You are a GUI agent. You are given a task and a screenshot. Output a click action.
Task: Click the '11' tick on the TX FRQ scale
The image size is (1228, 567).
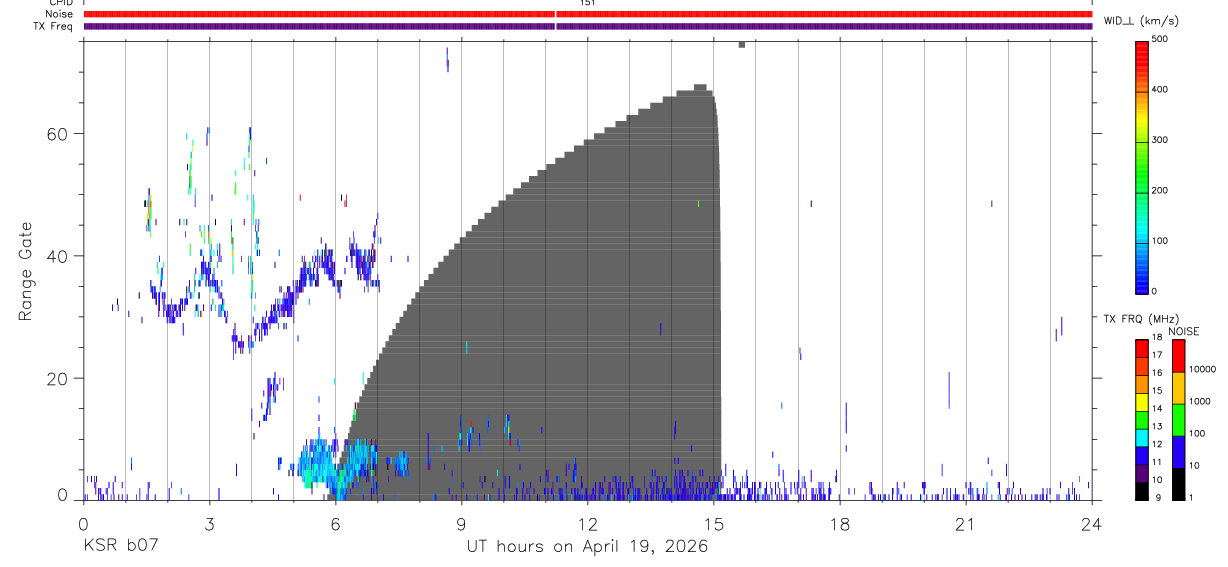point(1158,462)
